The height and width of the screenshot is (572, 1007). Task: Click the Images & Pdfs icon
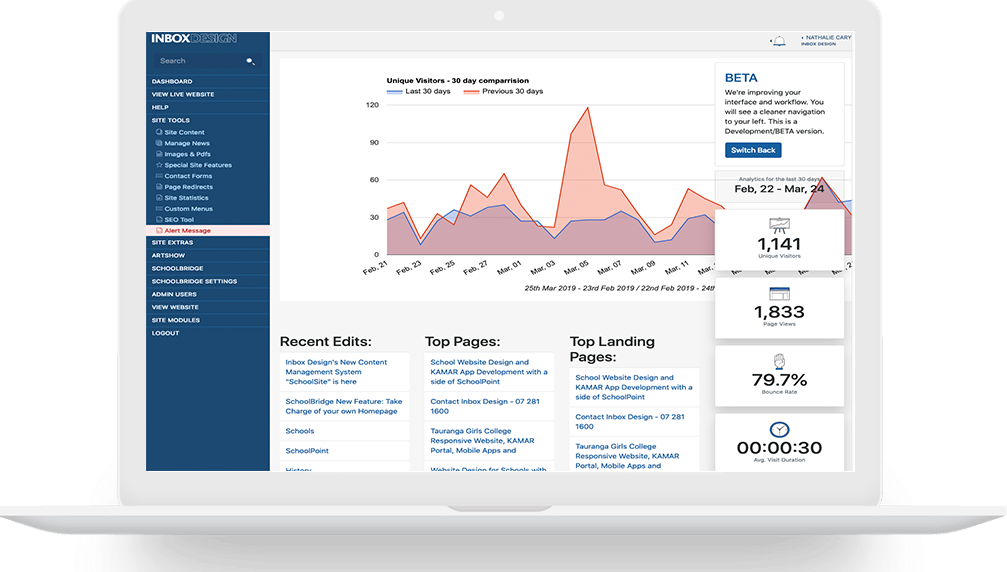(159, 153)
